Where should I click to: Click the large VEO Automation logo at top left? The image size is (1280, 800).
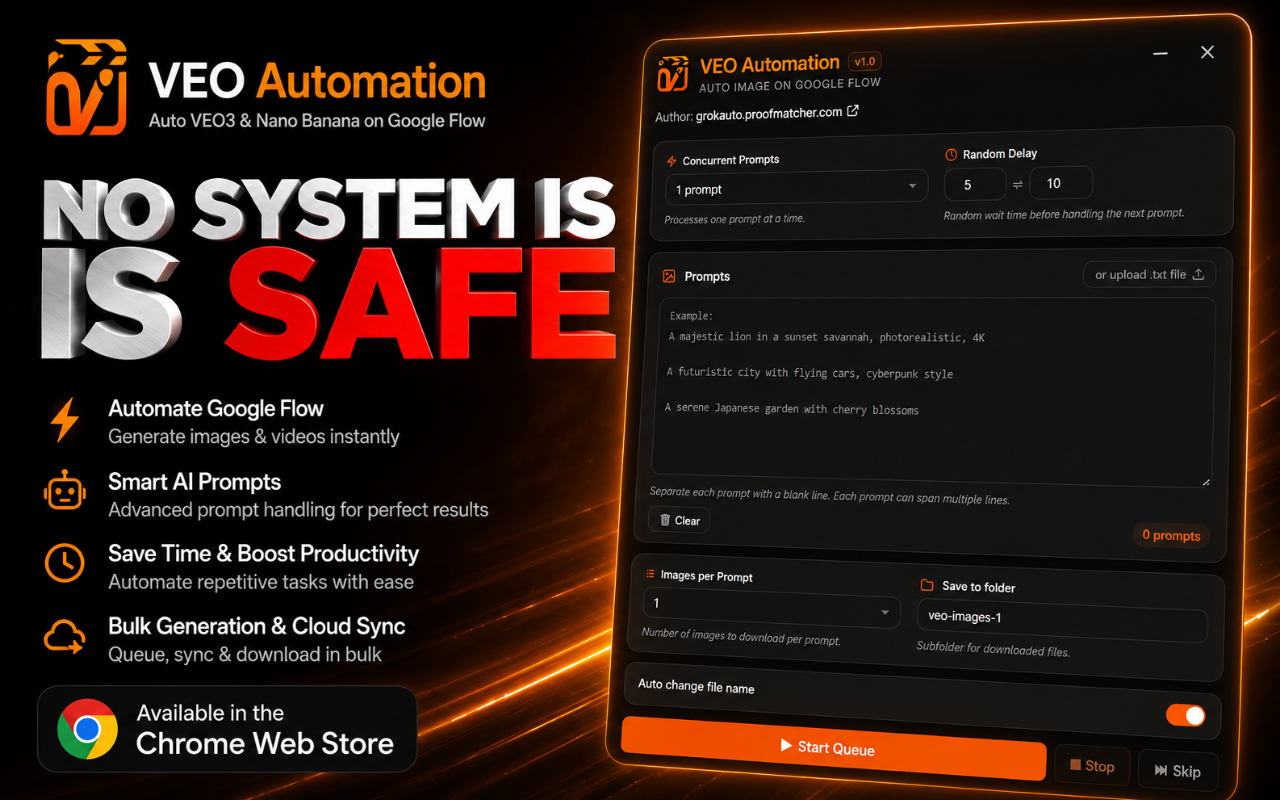[86, 88]
